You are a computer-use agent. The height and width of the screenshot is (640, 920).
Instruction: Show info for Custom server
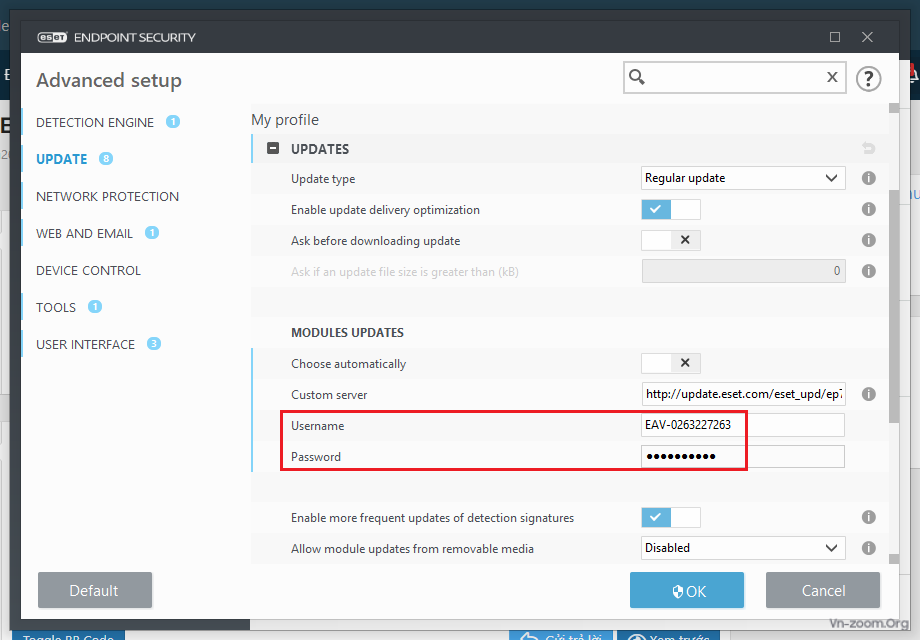click(868, 394)
